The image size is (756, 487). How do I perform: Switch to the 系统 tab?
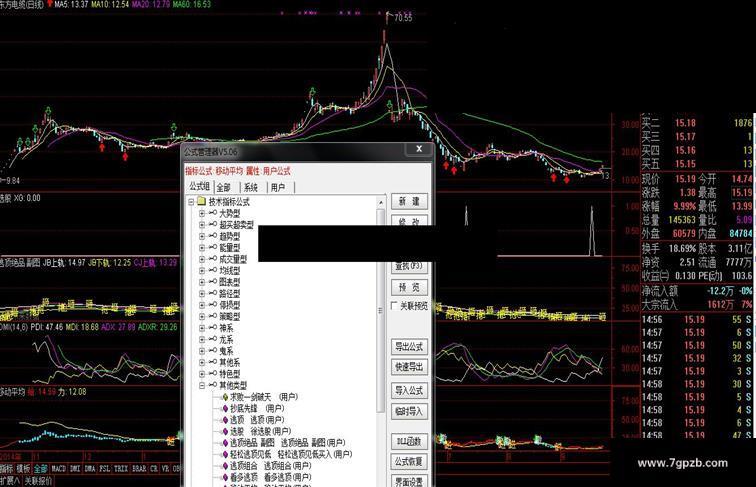pyautogui.click(x=251, y=188)
